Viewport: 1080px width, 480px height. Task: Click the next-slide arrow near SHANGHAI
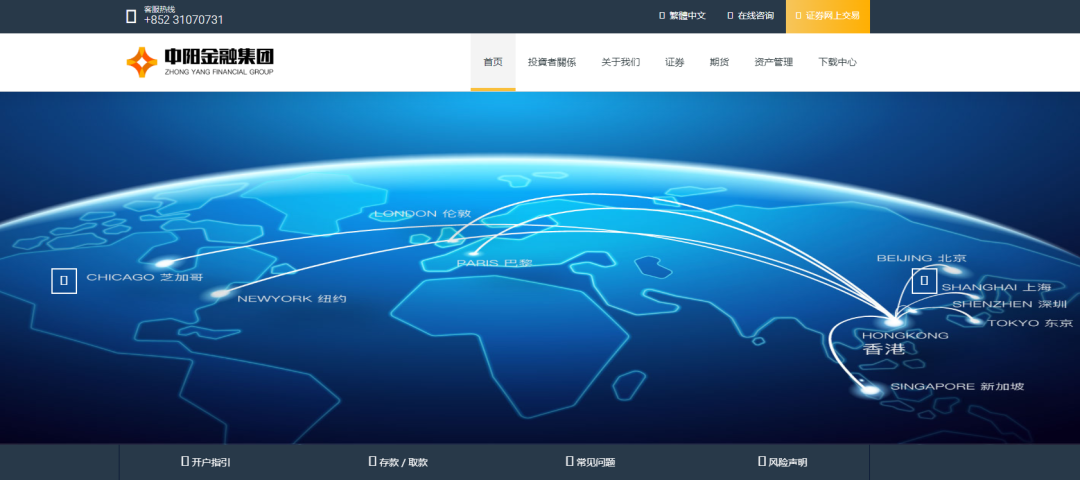(924, 280)
